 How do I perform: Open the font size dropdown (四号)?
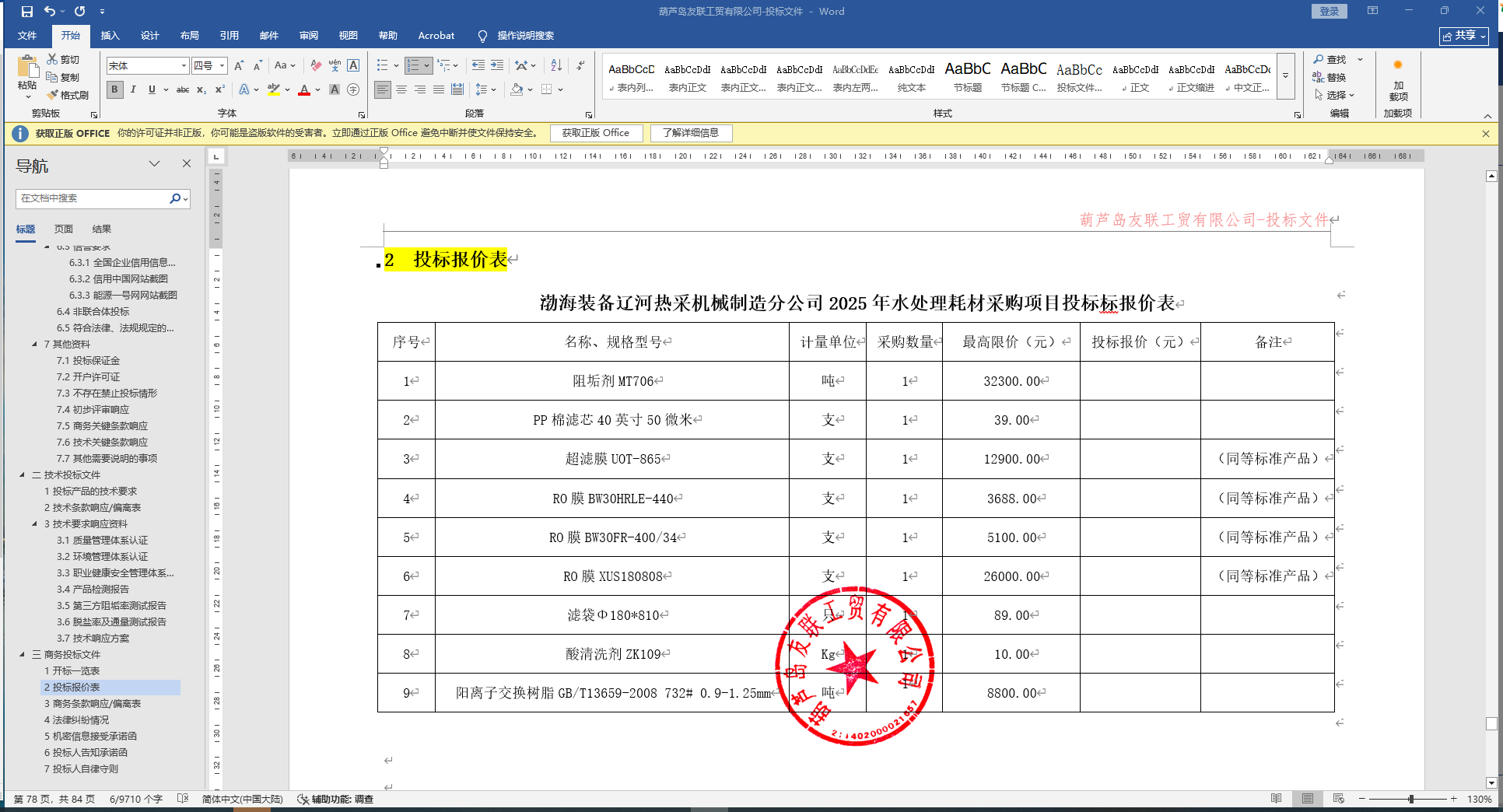coord(222,66)
